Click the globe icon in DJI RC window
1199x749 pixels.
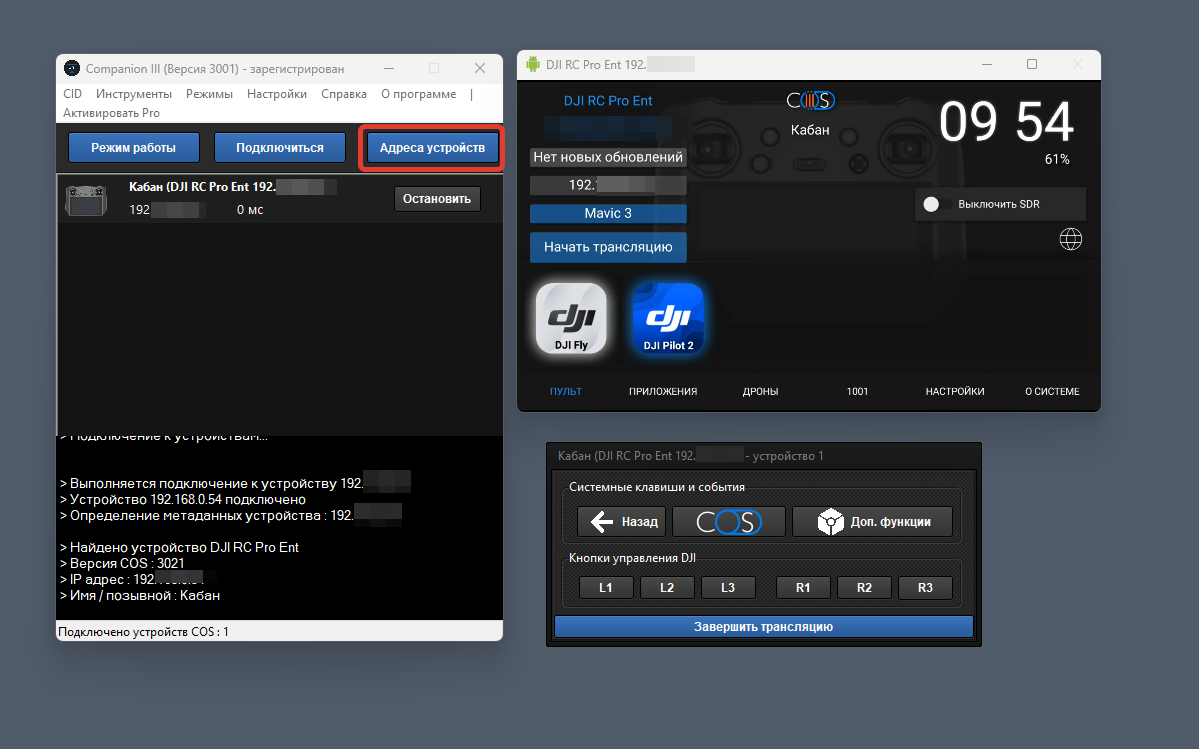[x=1071, y=239]
